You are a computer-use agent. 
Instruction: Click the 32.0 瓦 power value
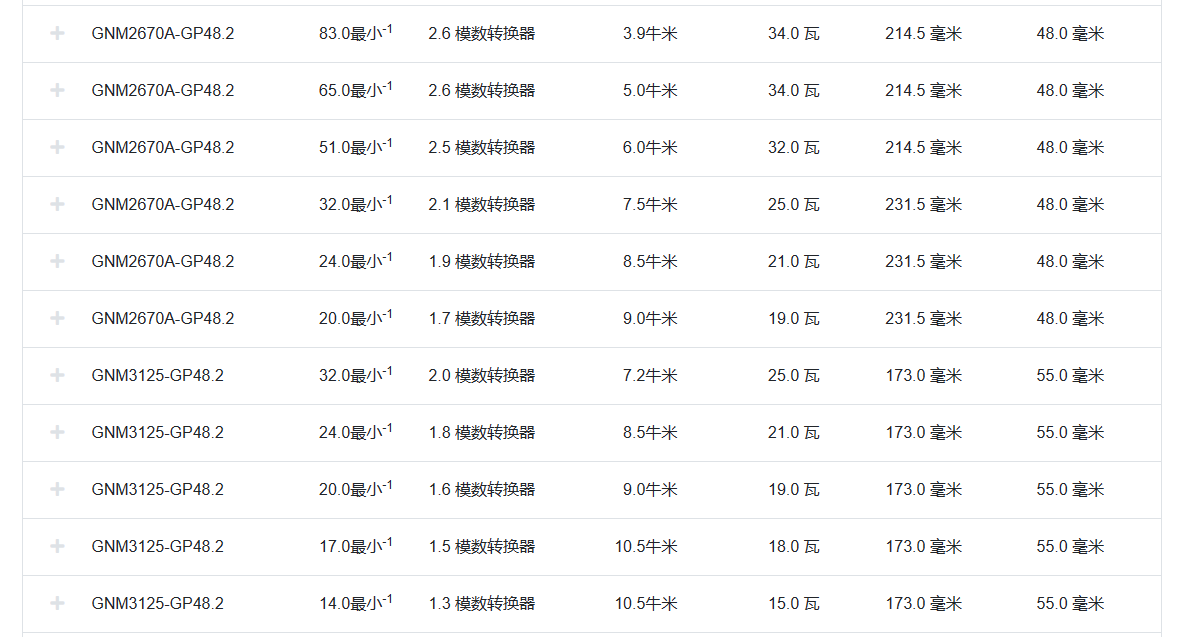click(x=793, y=148)
